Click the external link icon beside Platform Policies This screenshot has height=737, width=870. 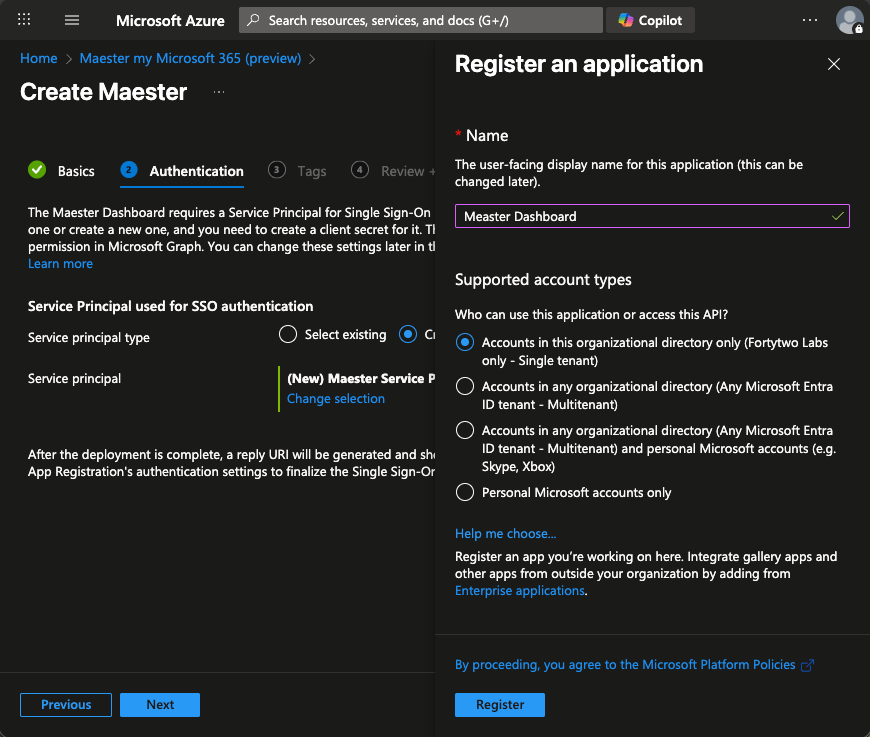point(808,665)
